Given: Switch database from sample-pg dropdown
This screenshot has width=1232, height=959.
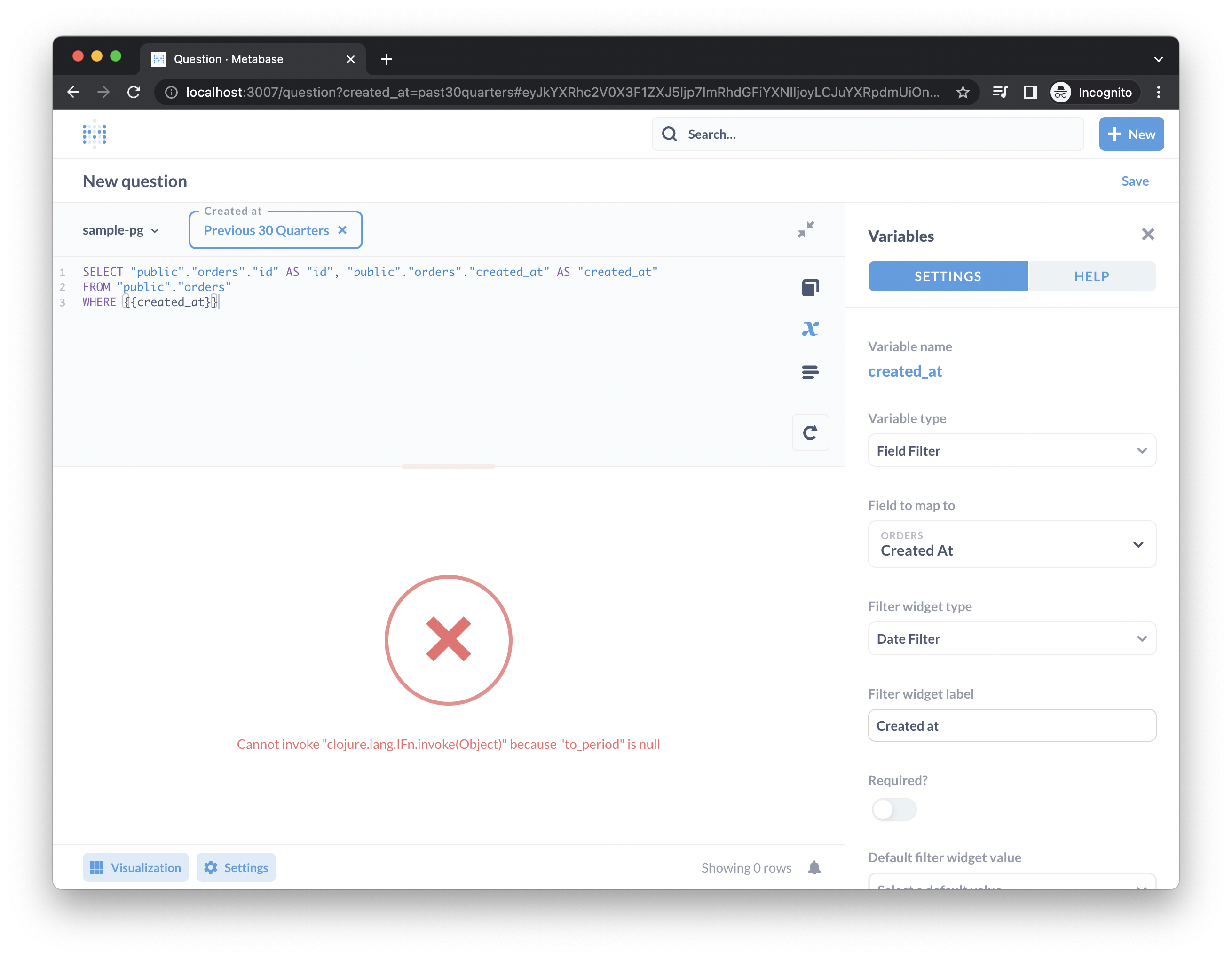Looking at the screenshot, I should click(x=120, y=230).
